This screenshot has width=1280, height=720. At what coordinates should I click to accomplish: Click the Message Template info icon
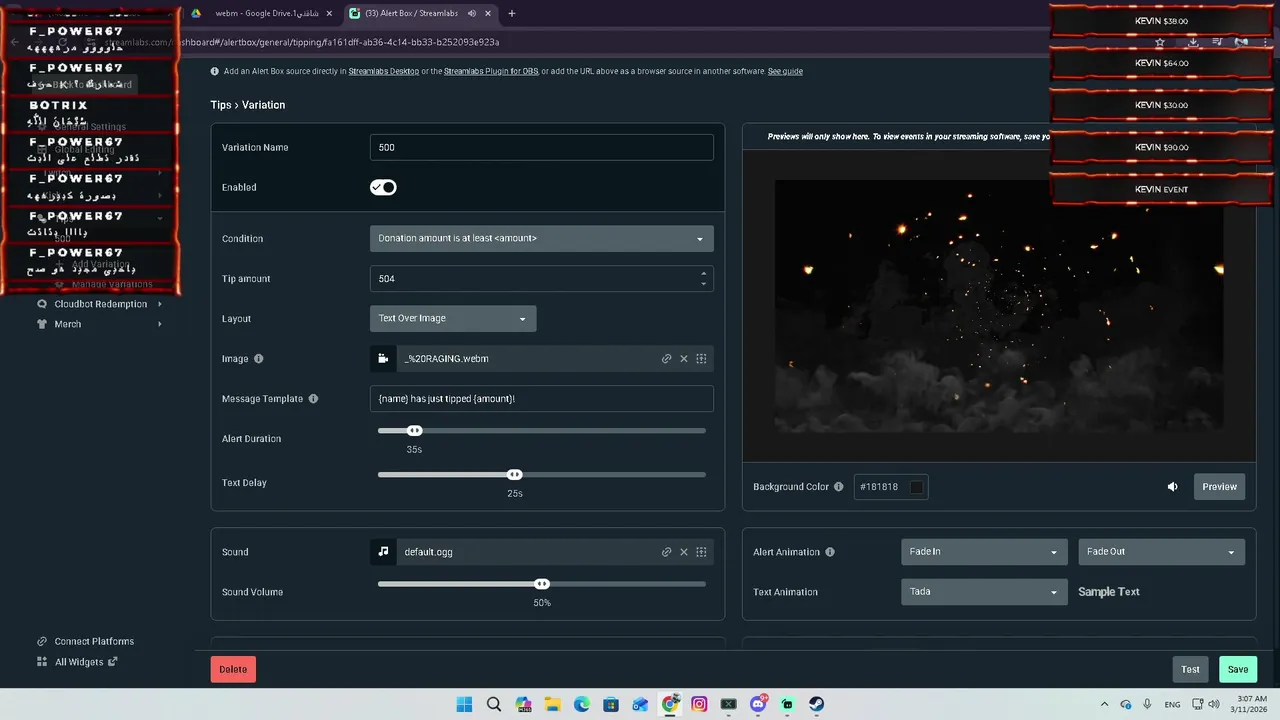pos(313,399)
